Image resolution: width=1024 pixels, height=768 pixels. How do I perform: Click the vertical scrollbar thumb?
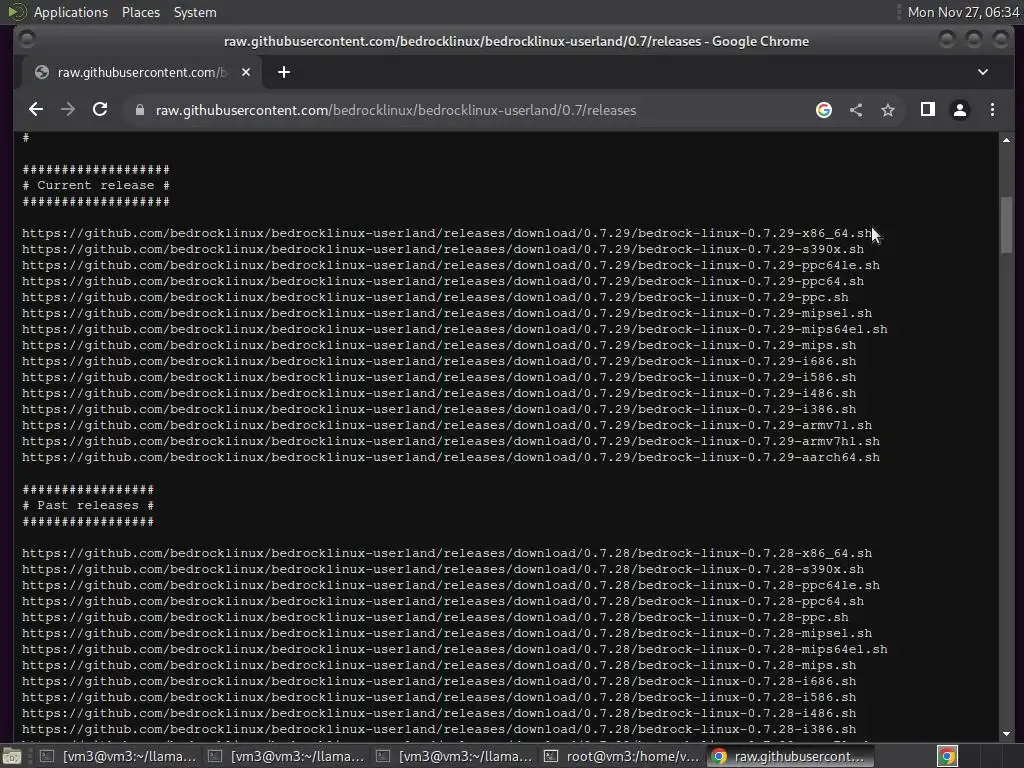click(1006, 225)
